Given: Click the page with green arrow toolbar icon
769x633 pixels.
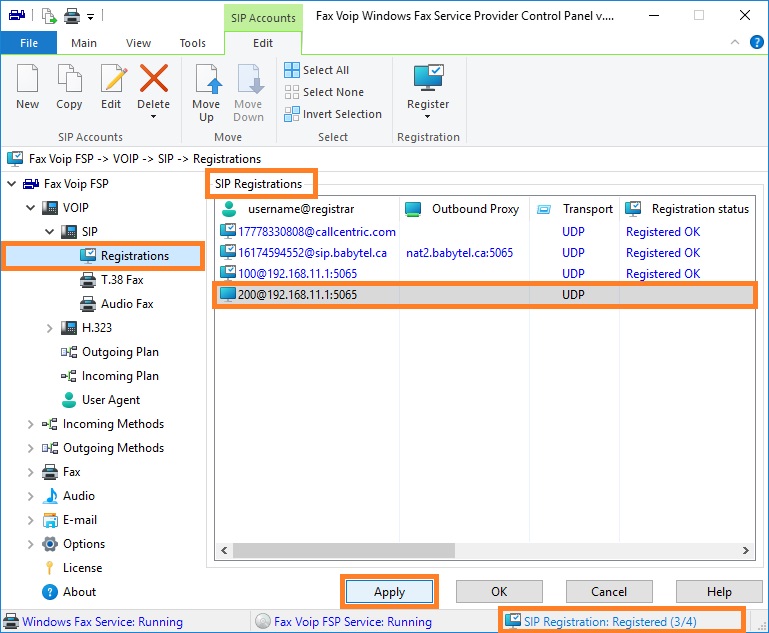Looking at the screenshot, I should pyautogui.click(x=49, y=16).
